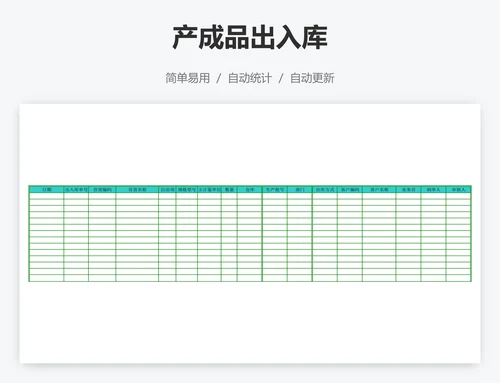Select the 日期 column header cell

(x=46, y=190)
